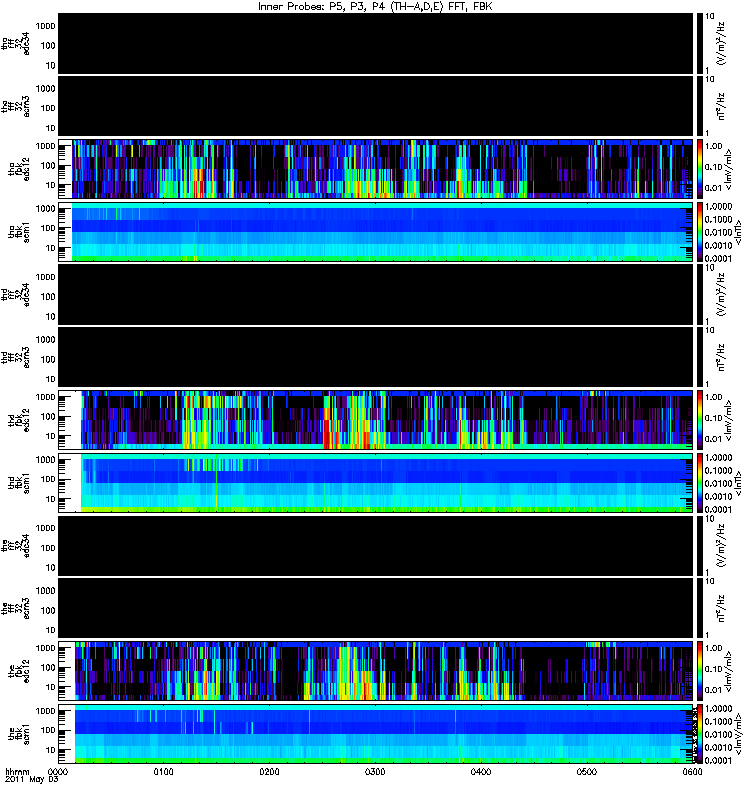Pick the black color bar beside thd fff scm3

(x=700, y=357)
